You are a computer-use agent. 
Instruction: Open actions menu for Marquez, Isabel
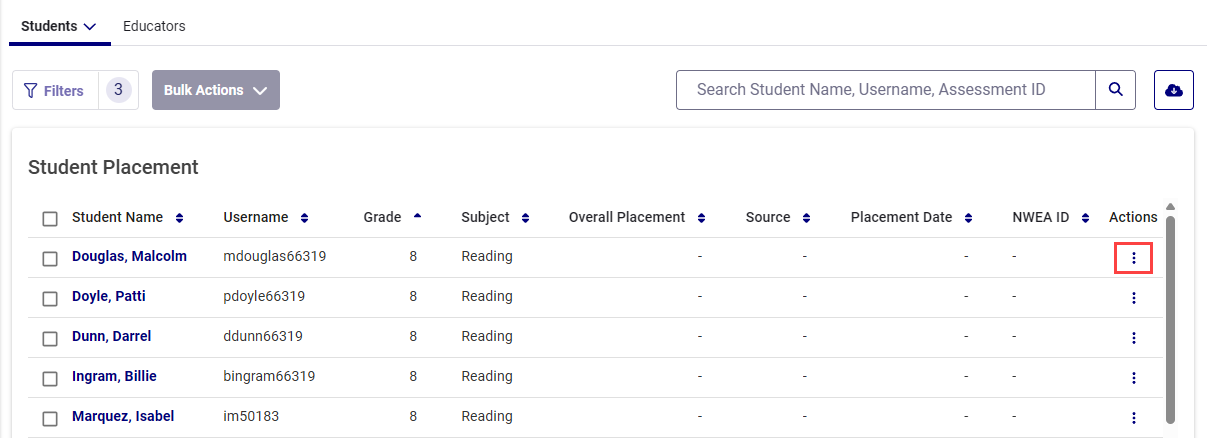pyautogui.click(x=1134, y=418)
